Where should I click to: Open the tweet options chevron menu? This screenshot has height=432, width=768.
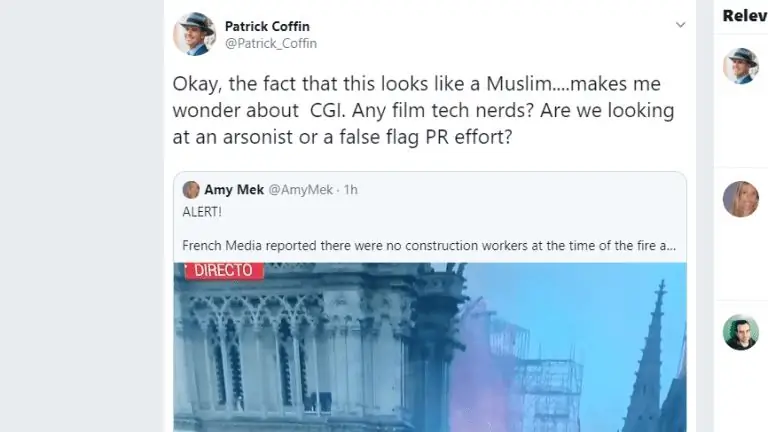click(680, 24)
